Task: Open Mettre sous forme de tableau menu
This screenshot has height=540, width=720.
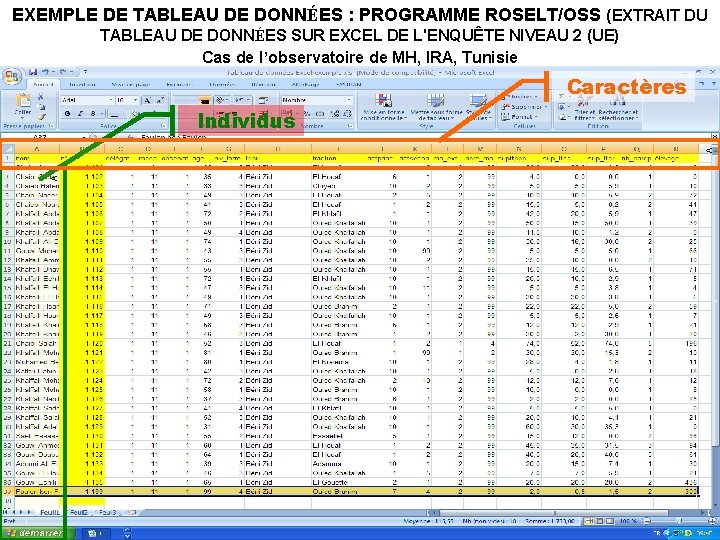Action: click(x=435, y=107)
